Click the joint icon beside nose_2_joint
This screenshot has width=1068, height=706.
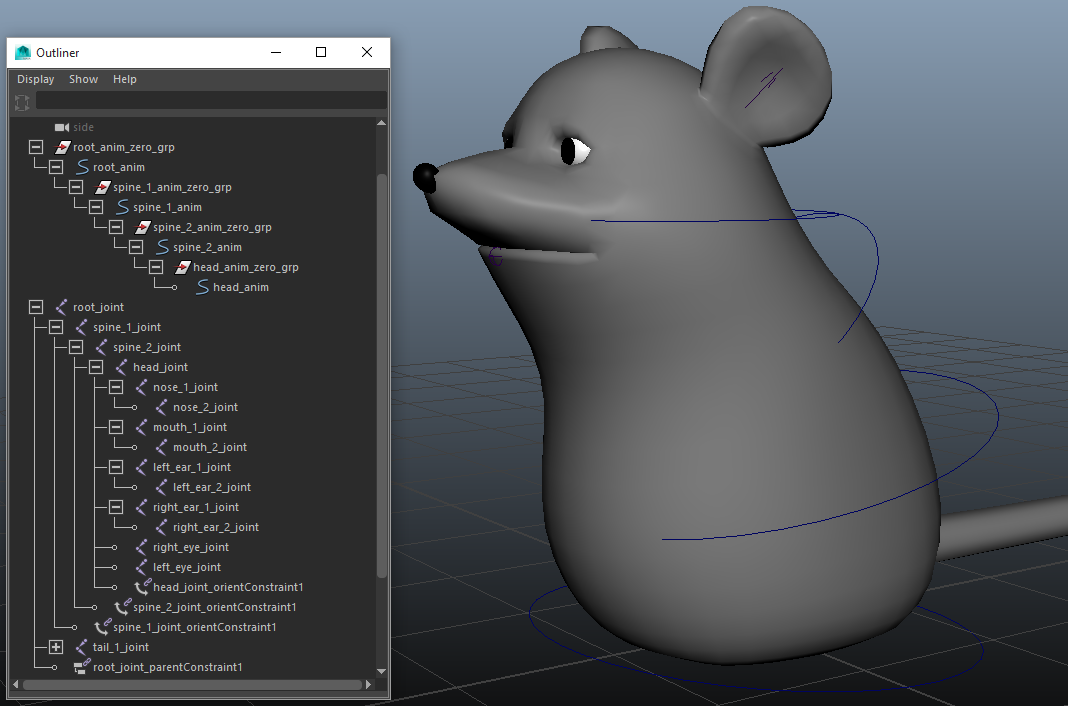click(162, 407)
